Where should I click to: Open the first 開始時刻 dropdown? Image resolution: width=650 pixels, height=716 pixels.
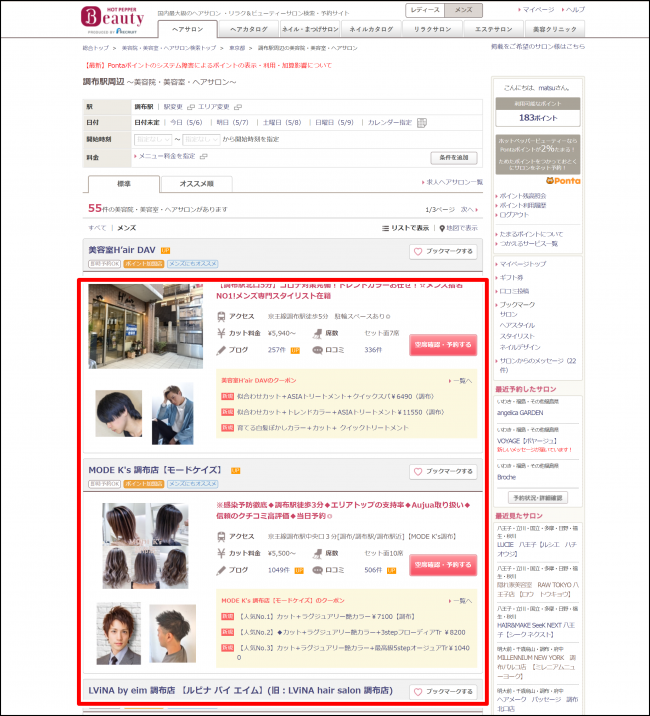(x=153, y=139)
